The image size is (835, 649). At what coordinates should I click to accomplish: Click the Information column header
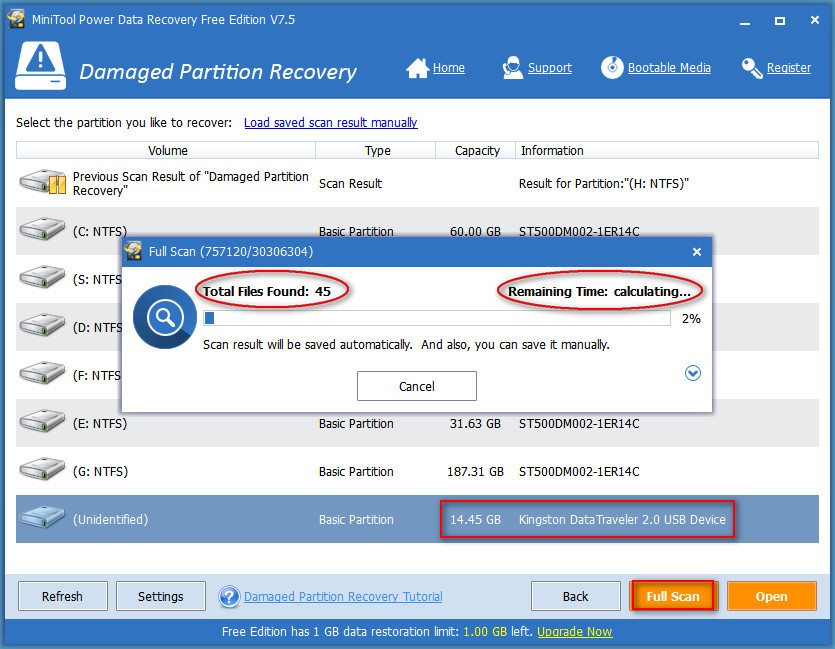coord(667,151)
